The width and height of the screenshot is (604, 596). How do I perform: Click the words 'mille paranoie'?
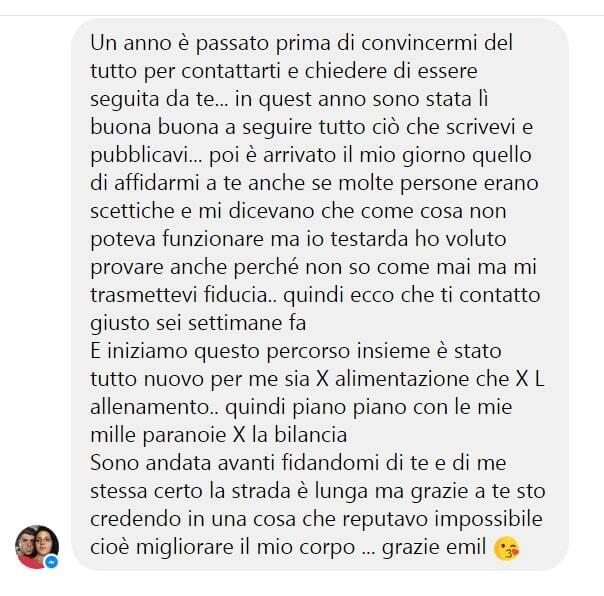tap(158, 436)
